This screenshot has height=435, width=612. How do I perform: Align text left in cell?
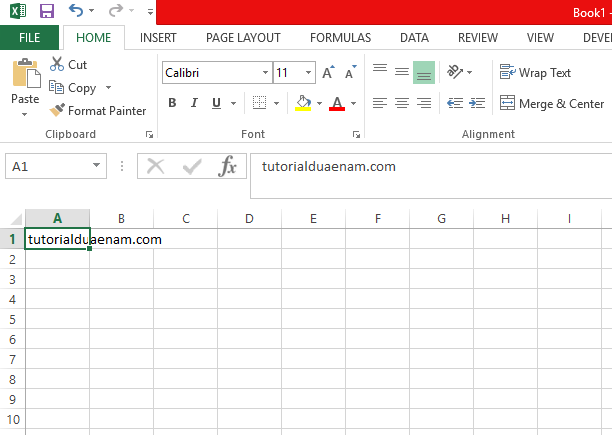tap(380, 103)
